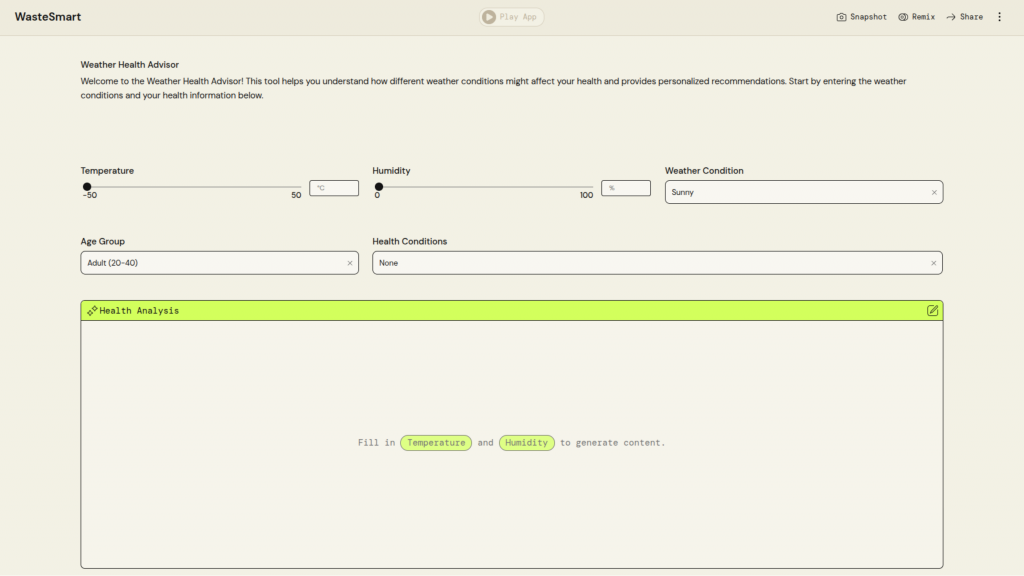Click the Share arrow icon
The image size is (1024, 576).
pyautogui.click(x=951, y=17)
